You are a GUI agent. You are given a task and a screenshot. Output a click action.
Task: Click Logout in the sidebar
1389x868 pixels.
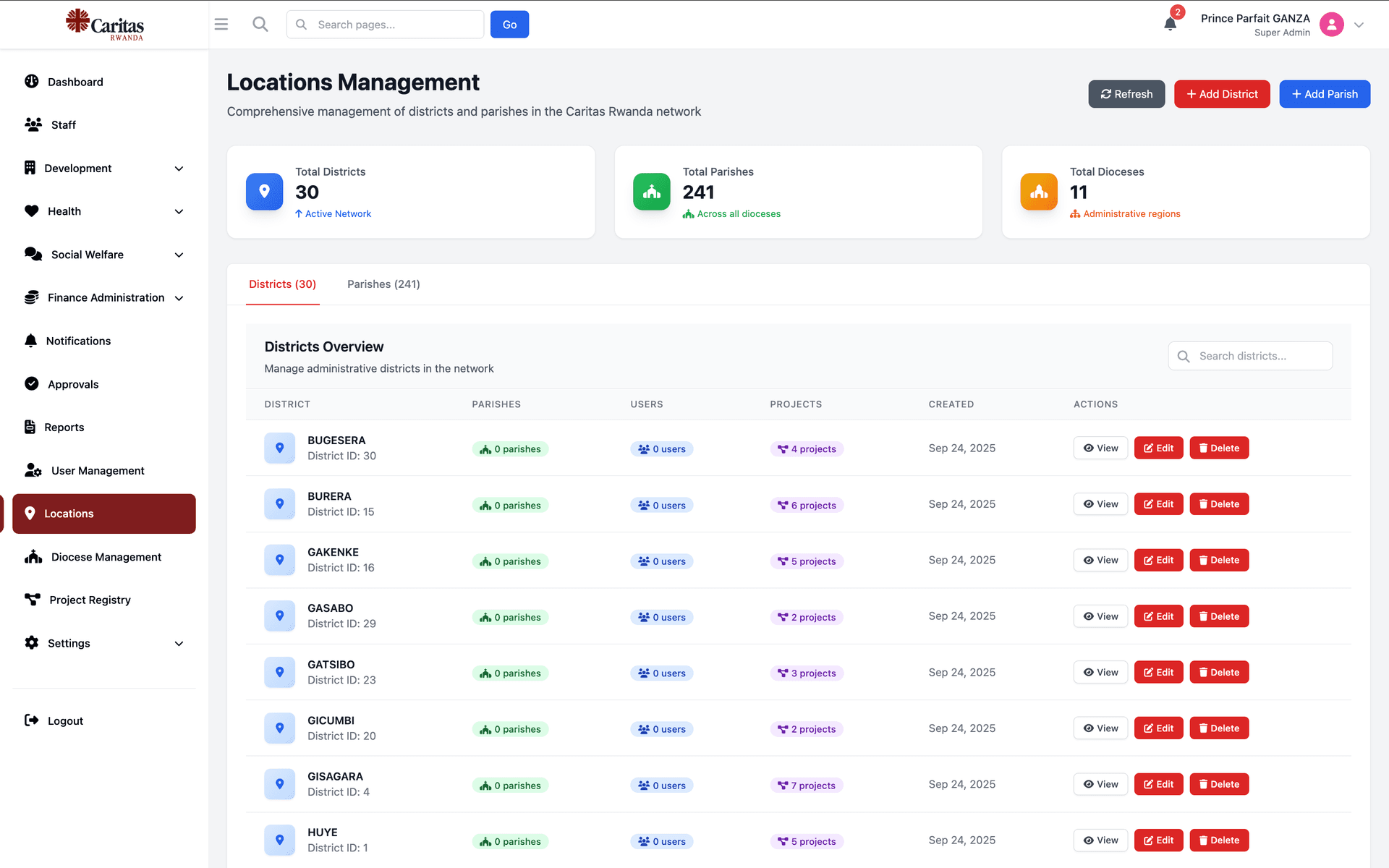click(104, 720)
